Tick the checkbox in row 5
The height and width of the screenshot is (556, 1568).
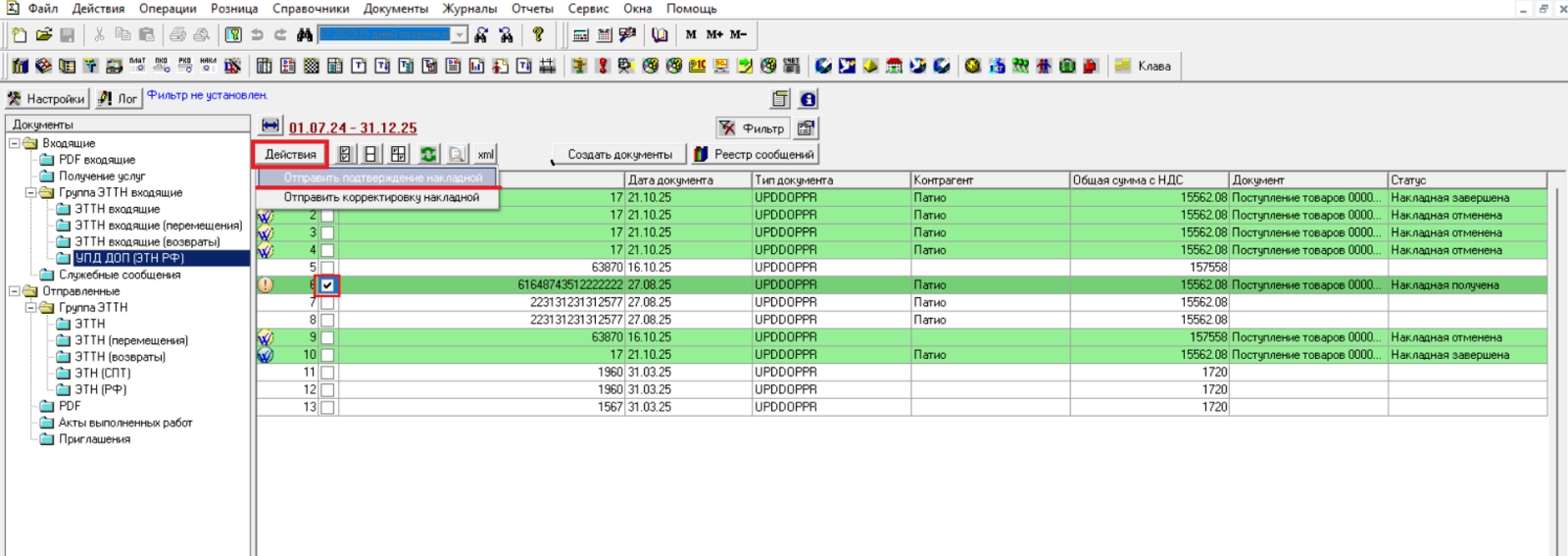pyautogui.click(x=327, y=268)
